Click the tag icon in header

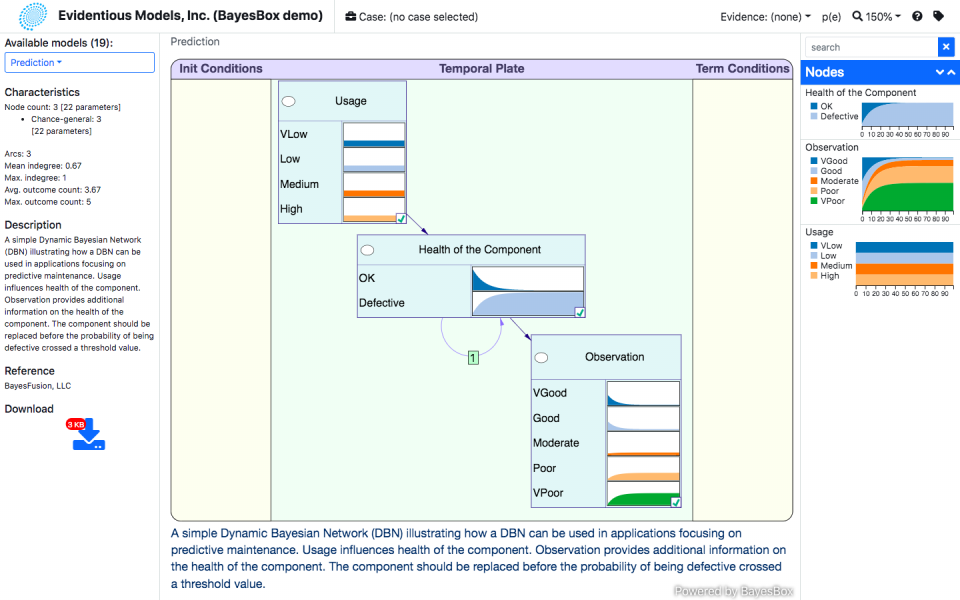pos(938,17)
